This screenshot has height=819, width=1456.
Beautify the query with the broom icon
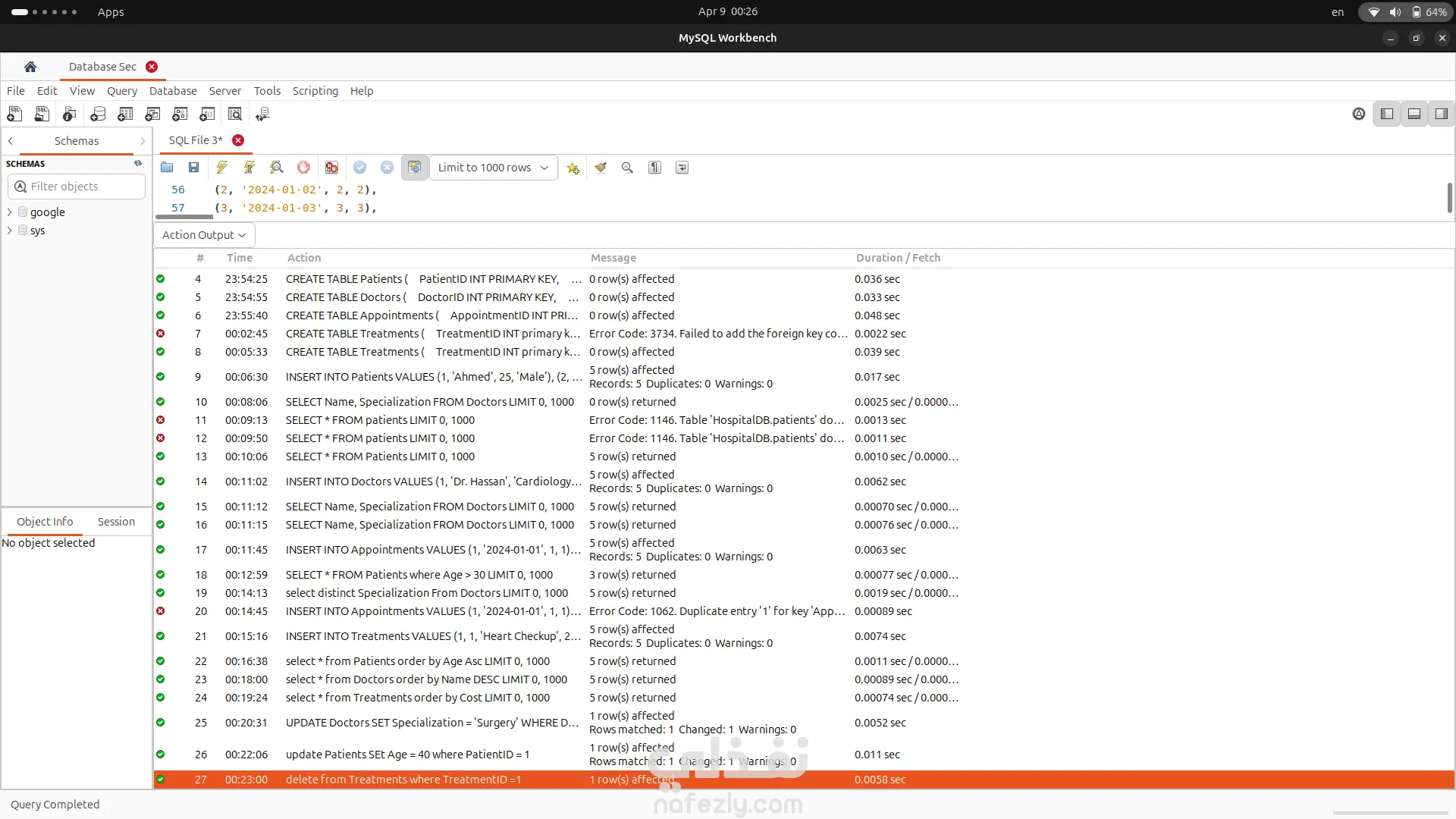tap(600, 168)
